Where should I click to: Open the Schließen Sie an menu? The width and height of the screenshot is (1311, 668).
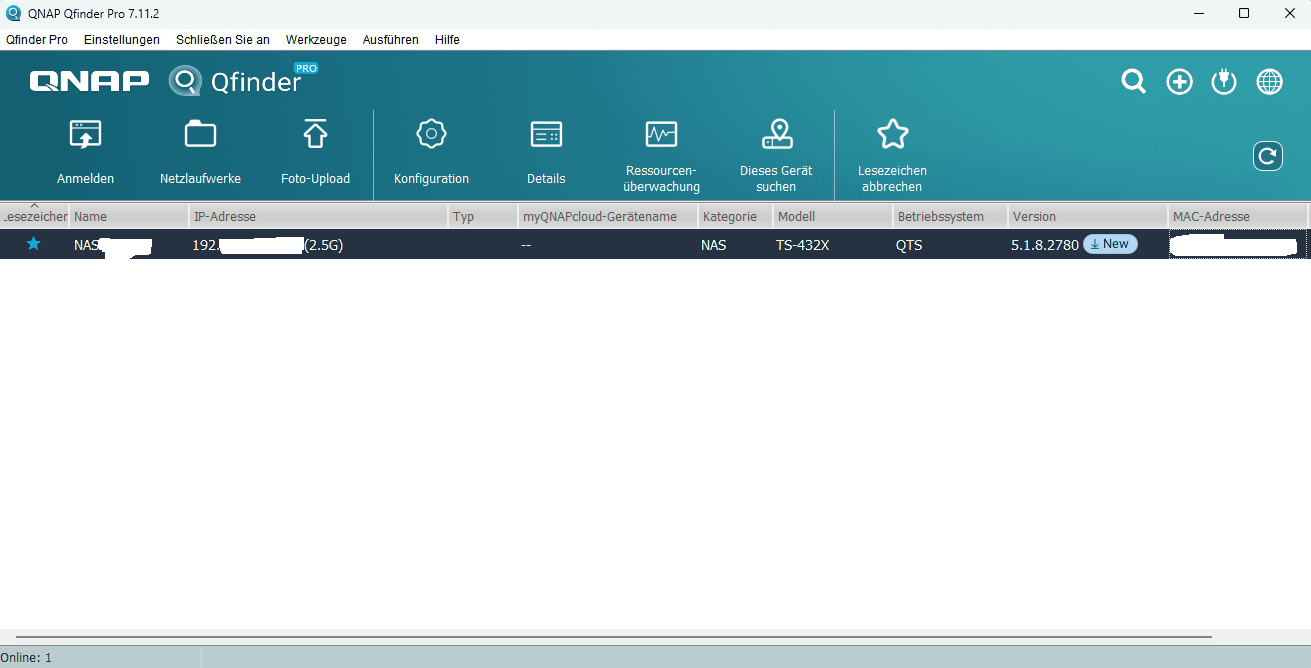click(223, 40)
